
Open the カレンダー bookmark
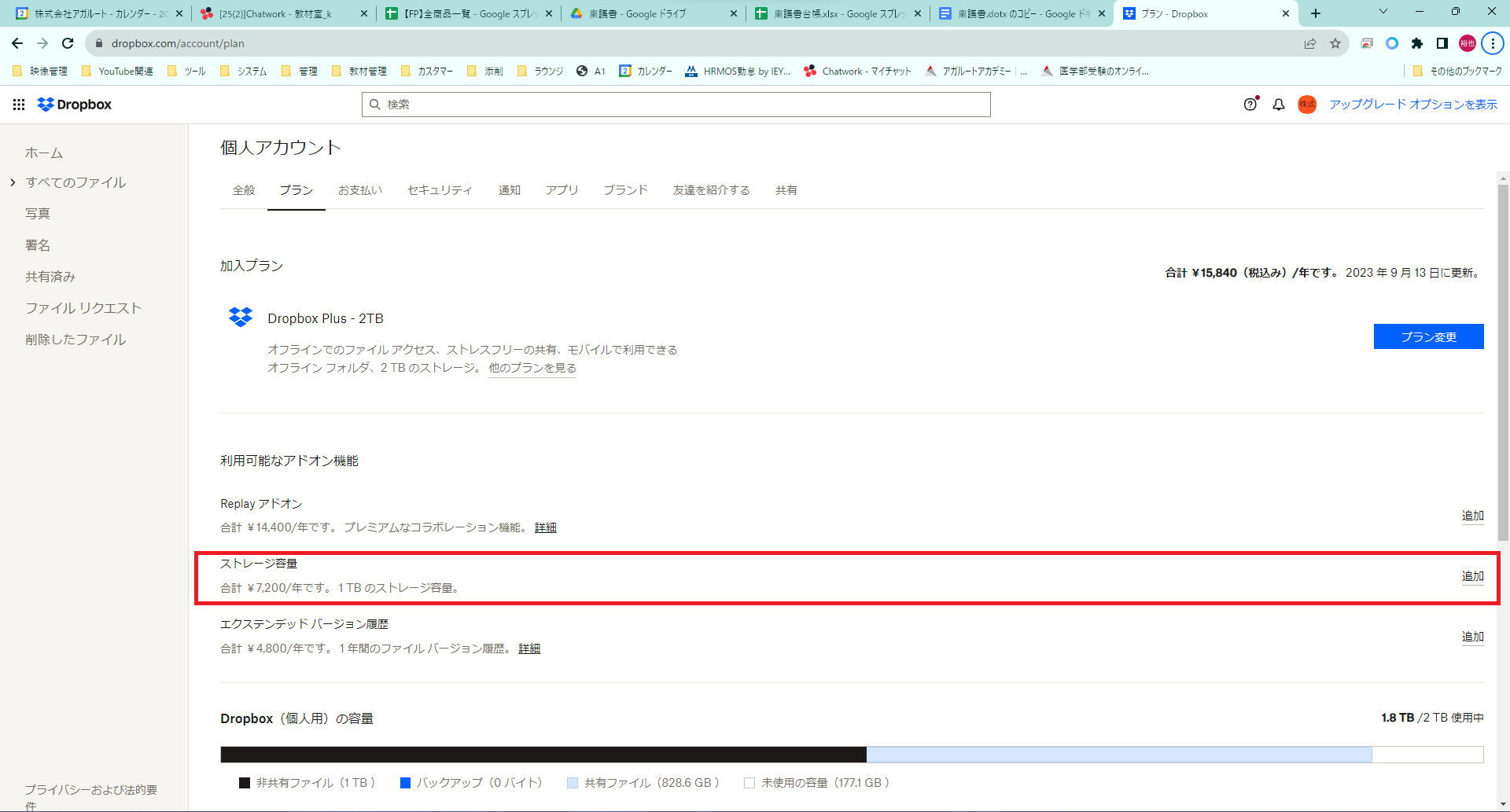[646, 71]
